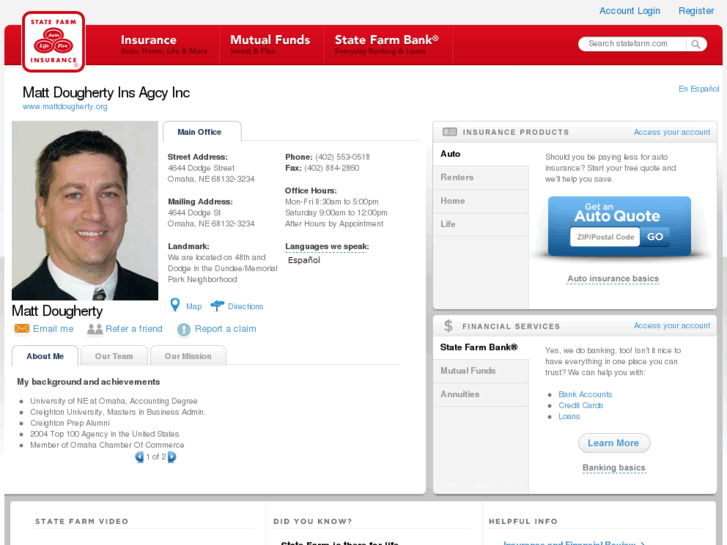Click the phone number (402) 553-0518
The width and height of the screenshot is (727, 545).
point(343,157)
